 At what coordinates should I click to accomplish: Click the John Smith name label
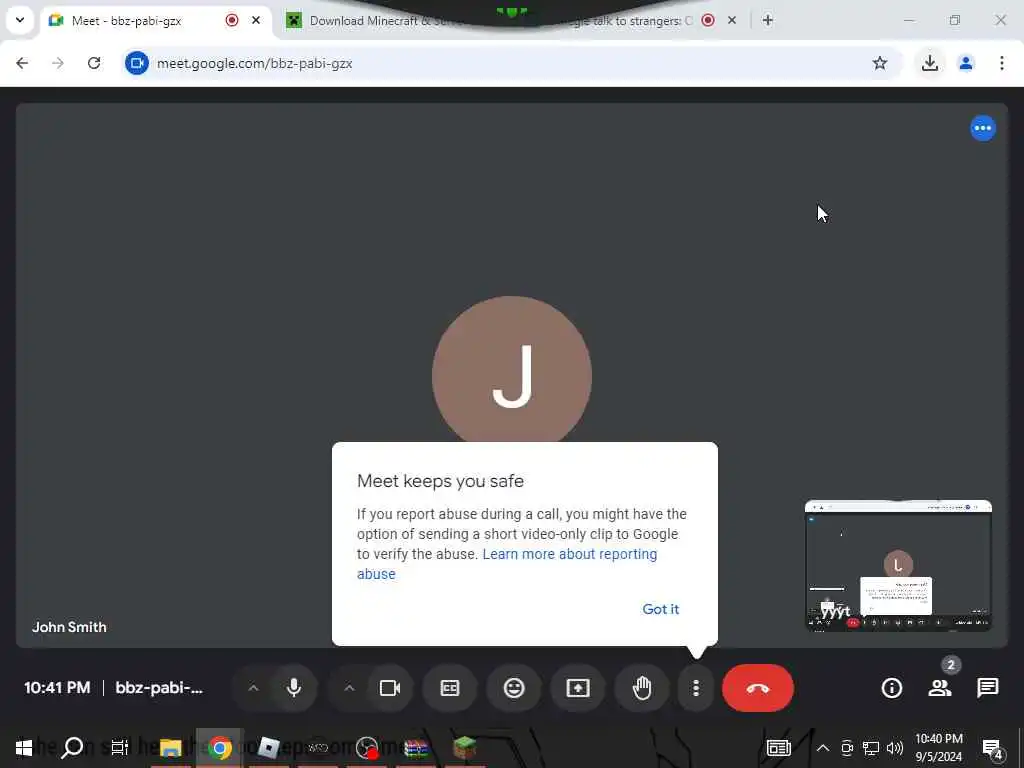click(x=69, y=627)
